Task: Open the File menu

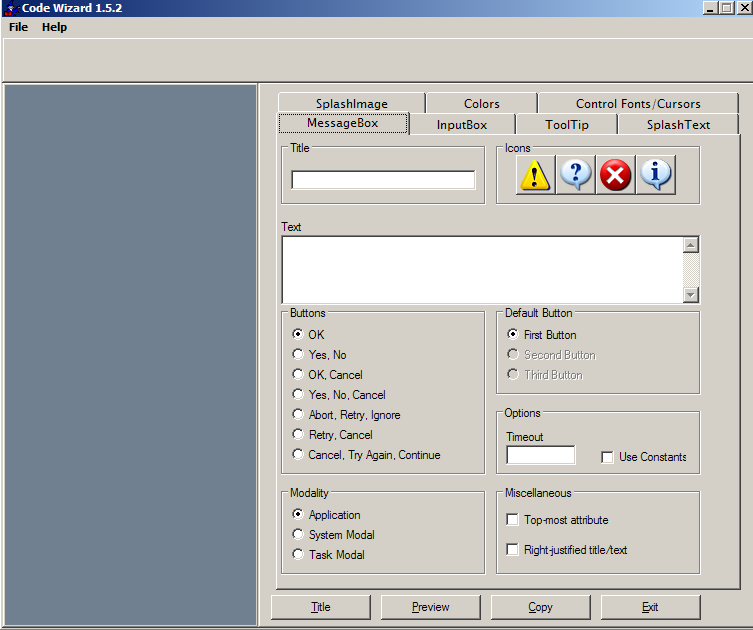Action: 18,27
